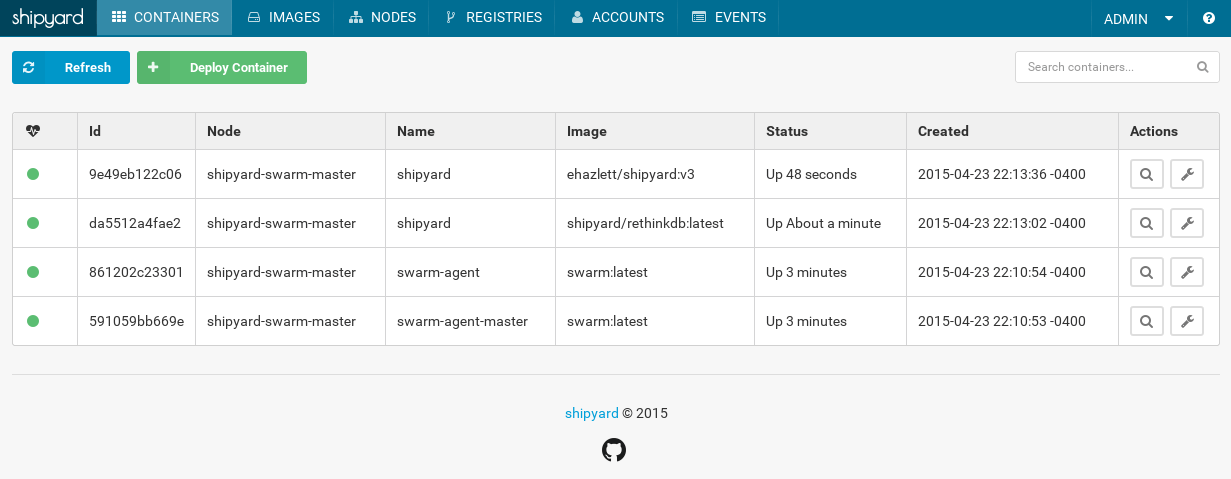Viewport: 1231px width, 479px height.
Task: Open the Registries tab
Action: coord(493,17)
